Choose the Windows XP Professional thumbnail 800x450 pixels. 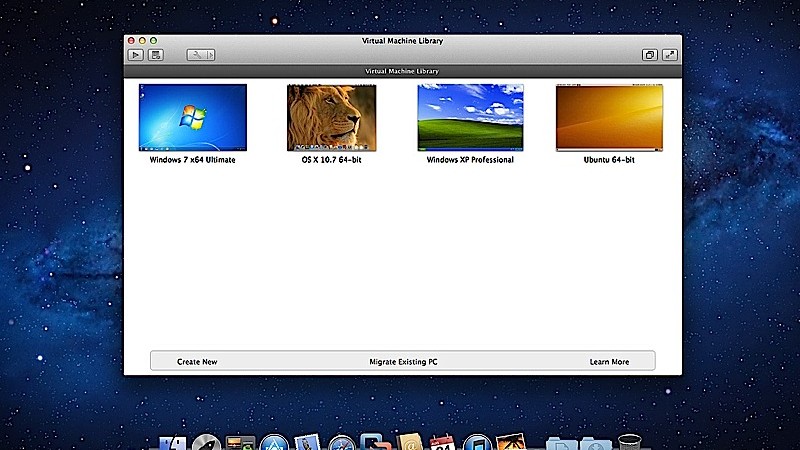[x=470, y=117]
